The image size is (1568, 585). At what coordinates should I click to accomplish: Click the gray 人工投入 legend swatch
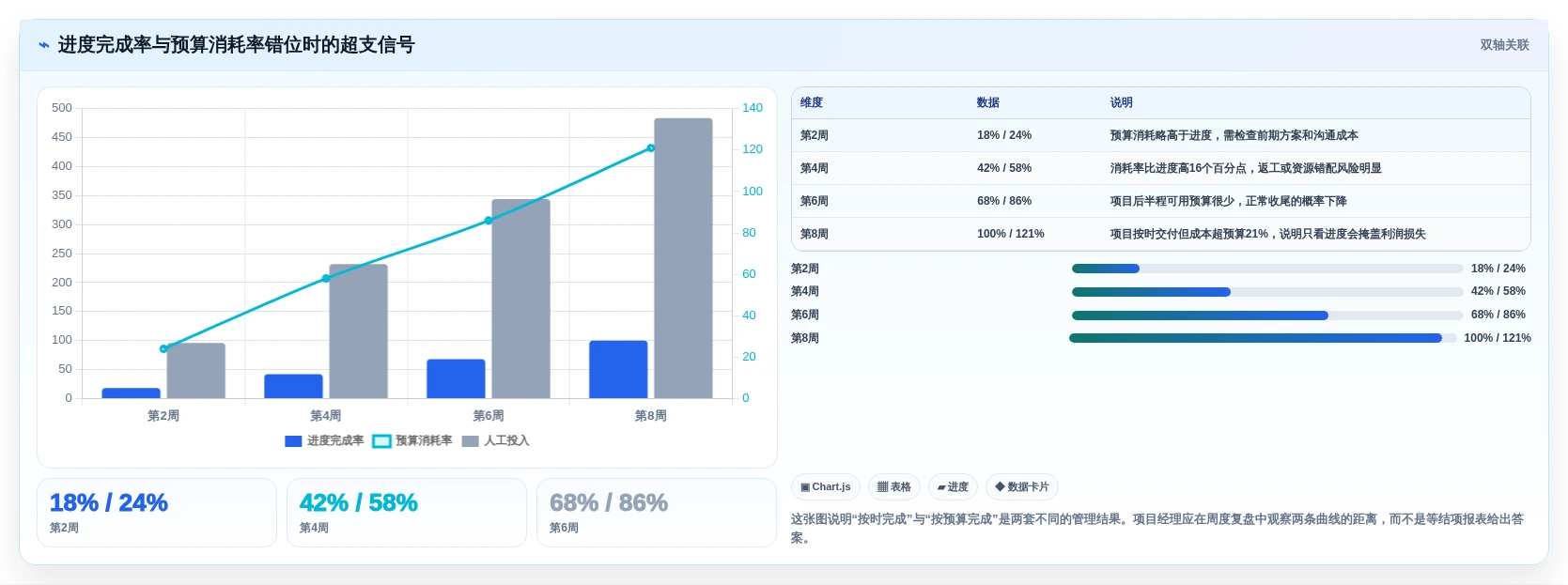(471, 440)
